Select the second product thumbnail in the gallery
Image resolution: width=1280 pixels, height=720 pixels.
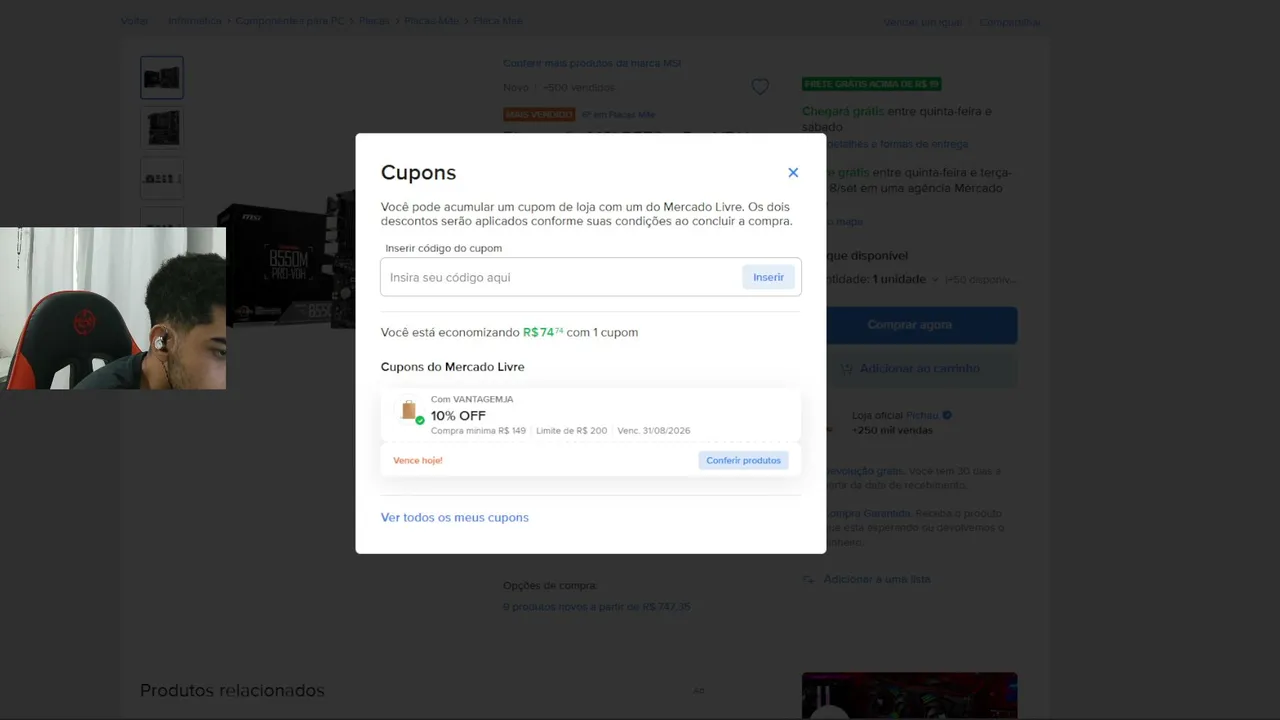click(162, 128)
